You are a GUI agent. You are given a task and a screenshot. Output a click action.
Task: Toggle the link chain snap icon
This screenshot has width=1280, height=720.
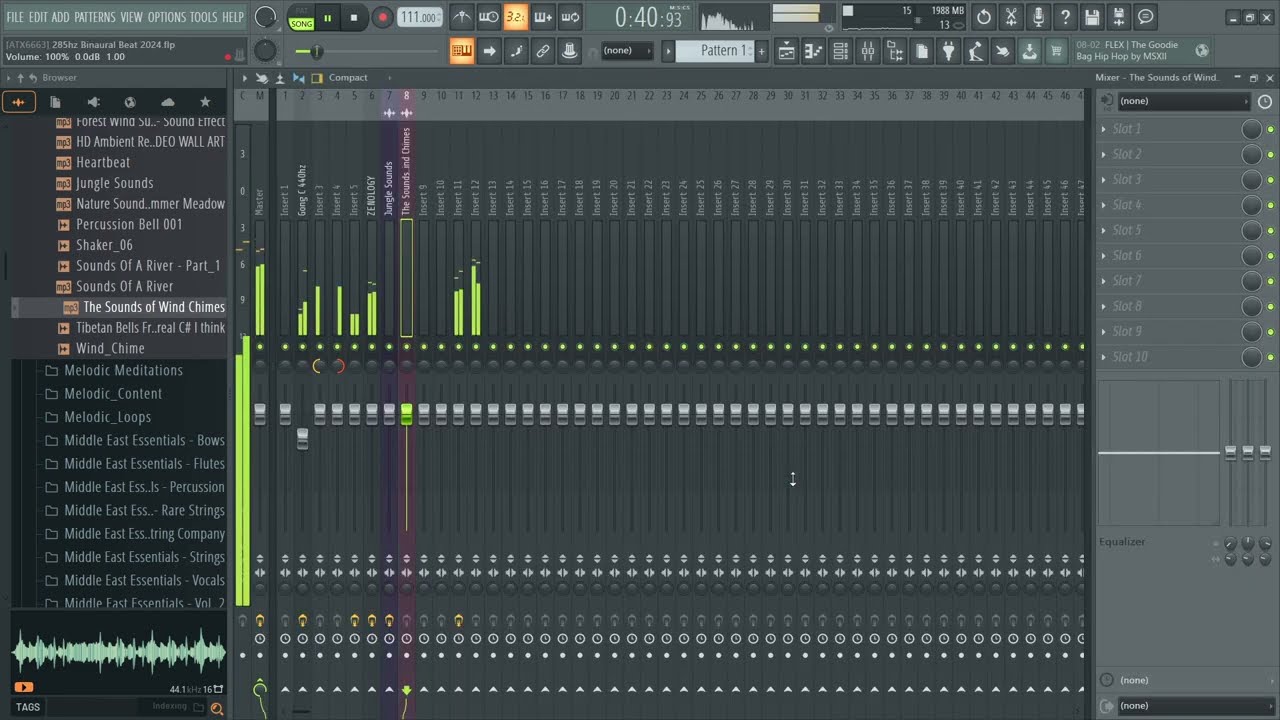click(x=542, y=51)
